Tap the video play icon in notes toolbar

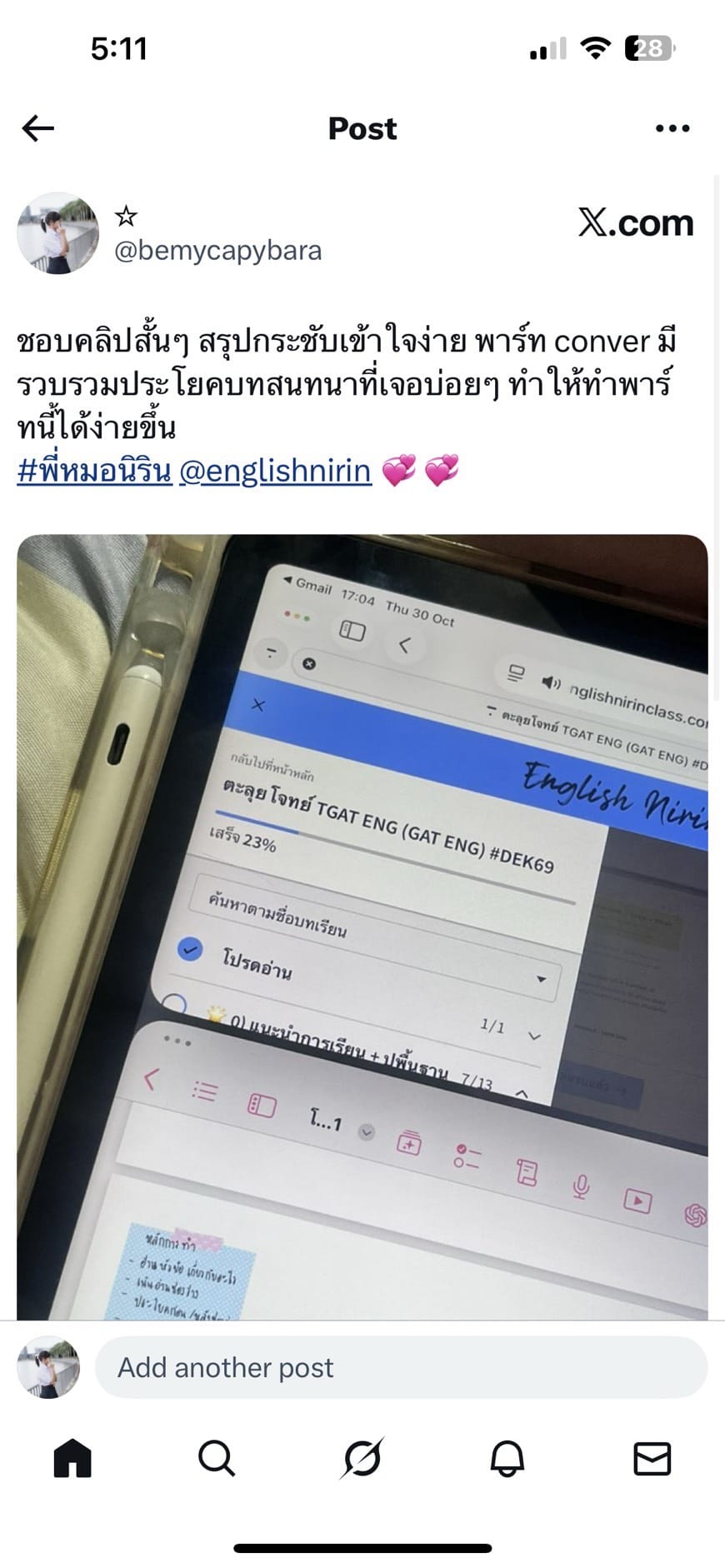point(637,1201)
